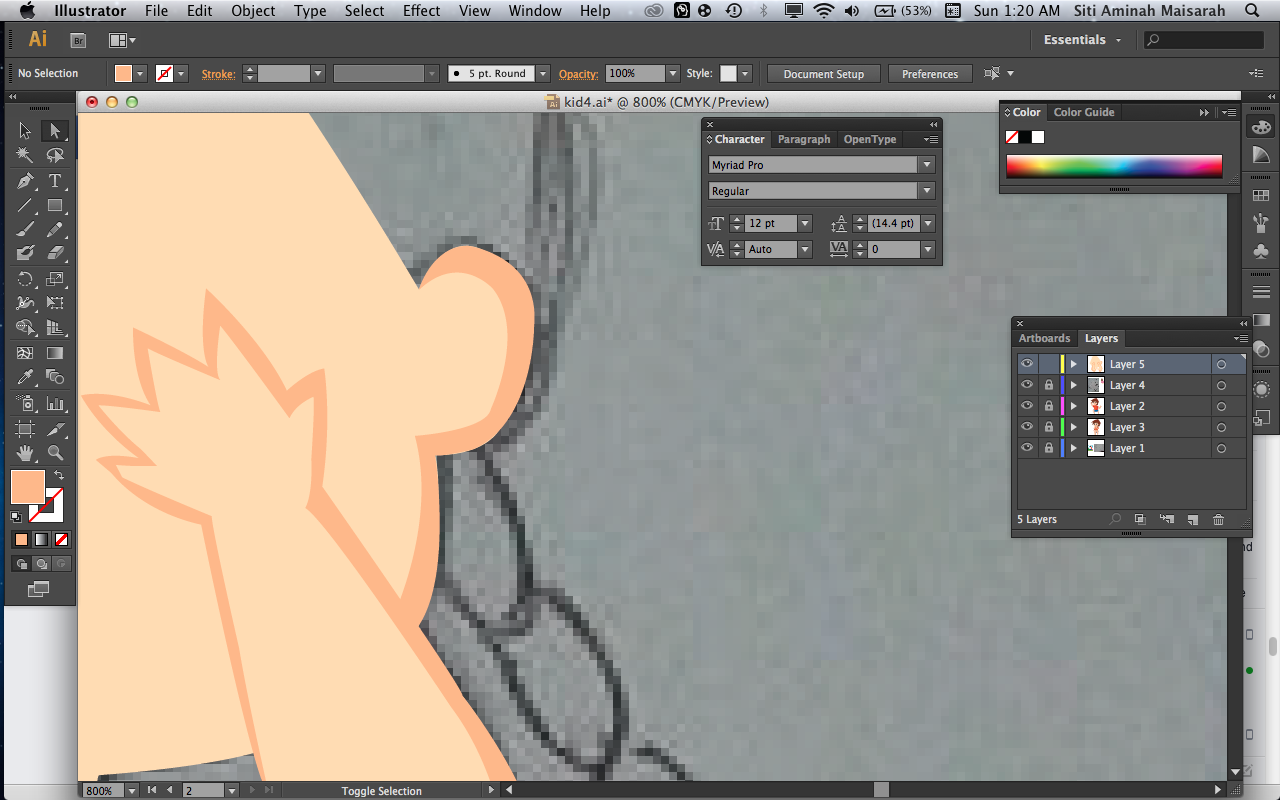Select the Magic Wand tool
This screenshot has width=1280, height=800.
click(25, 156)
